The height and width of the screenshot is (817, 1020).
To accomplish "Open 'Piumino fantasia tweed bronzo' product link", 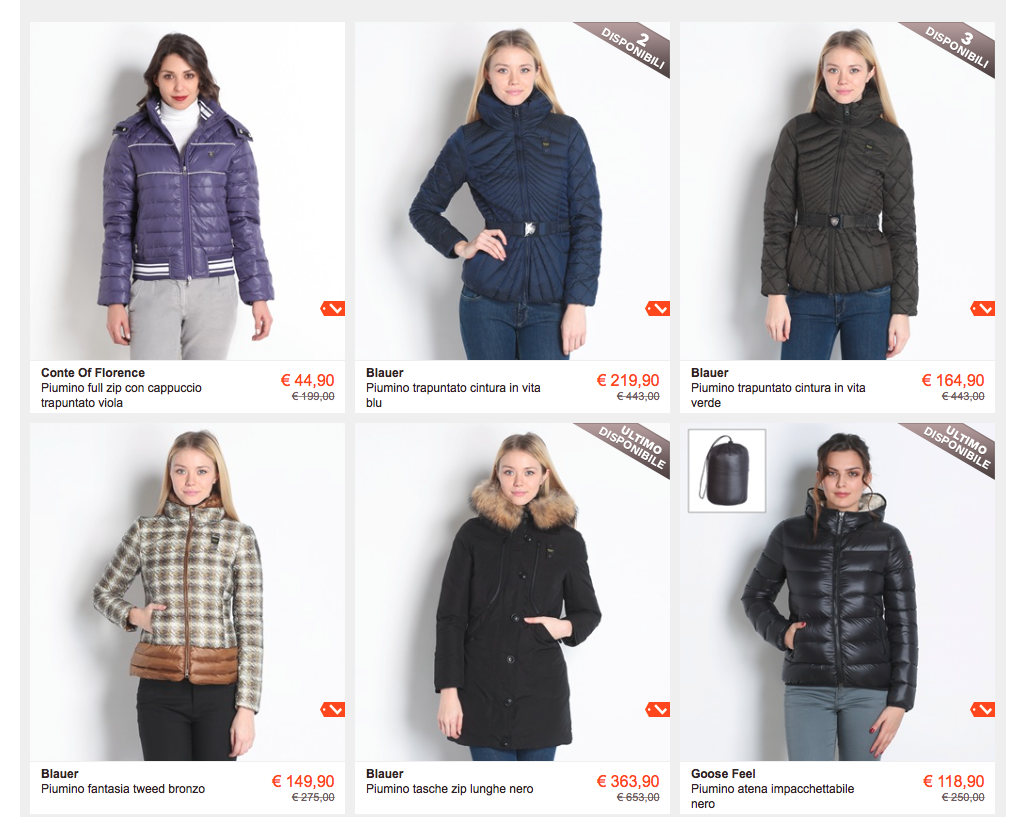I will [x=123, y=789].
